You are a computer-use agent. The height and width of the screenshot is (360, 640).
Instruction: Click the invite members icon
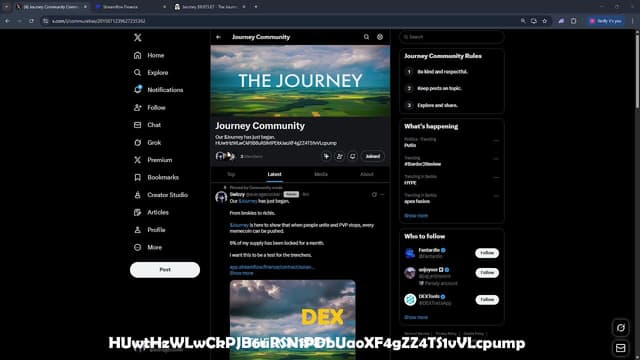[339, 156]
